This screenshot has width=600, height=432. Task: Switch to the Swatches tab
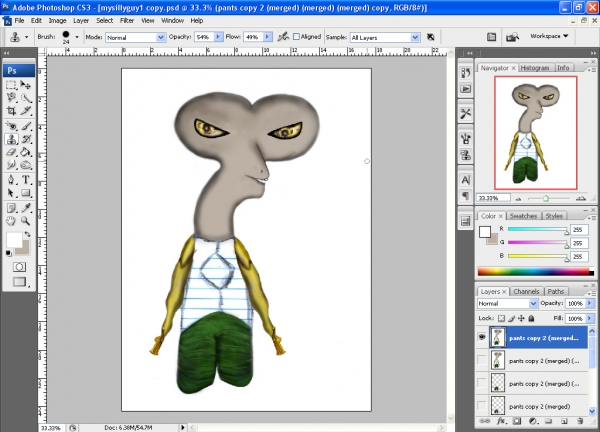tap(523, 216)
